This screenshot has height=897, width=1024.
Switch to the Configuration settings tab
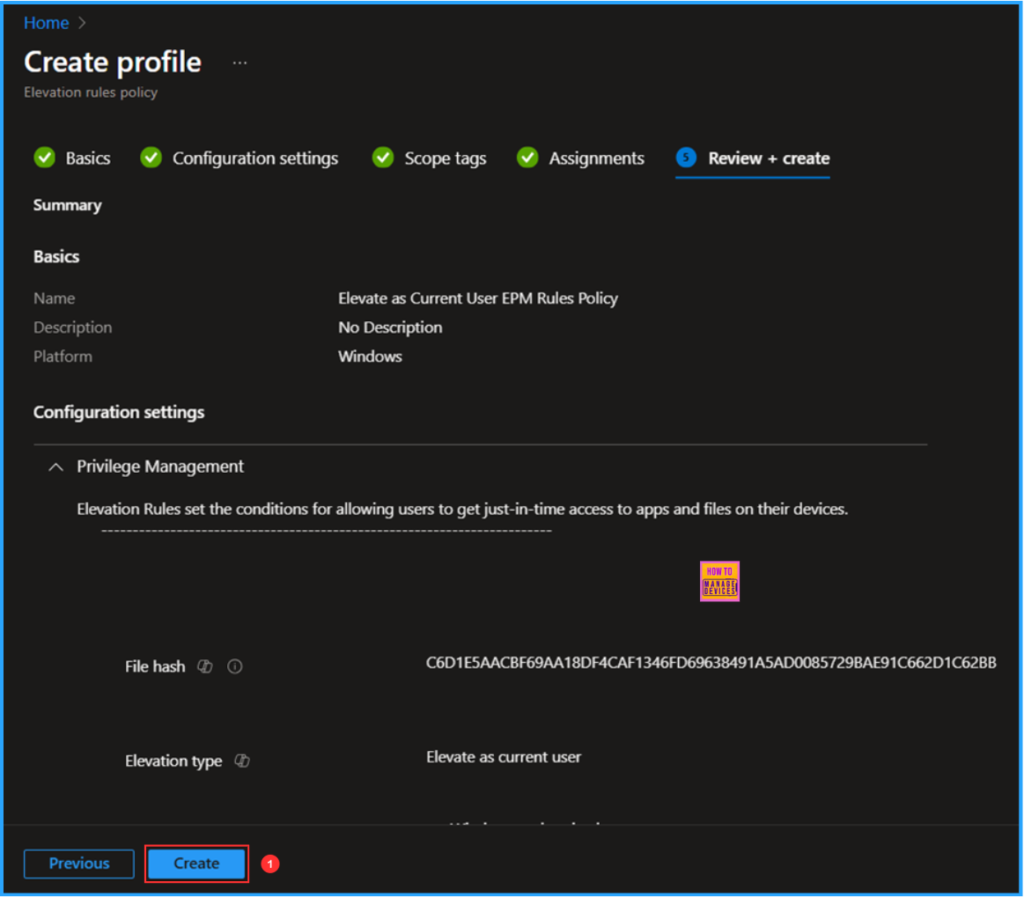pos(255,157)
